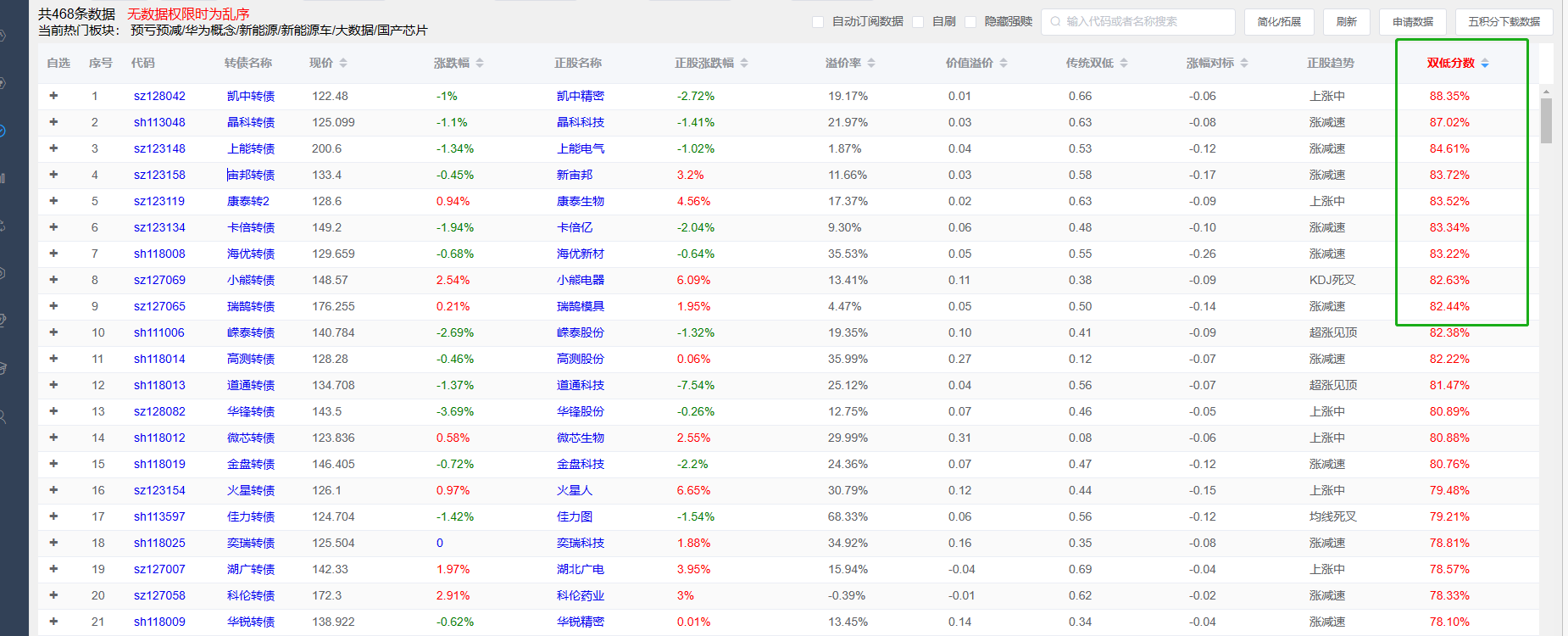The image size is (1568, 636).
Task: Click plus icon for sz123154 火星转债
Action: click(x=53, y=490)
